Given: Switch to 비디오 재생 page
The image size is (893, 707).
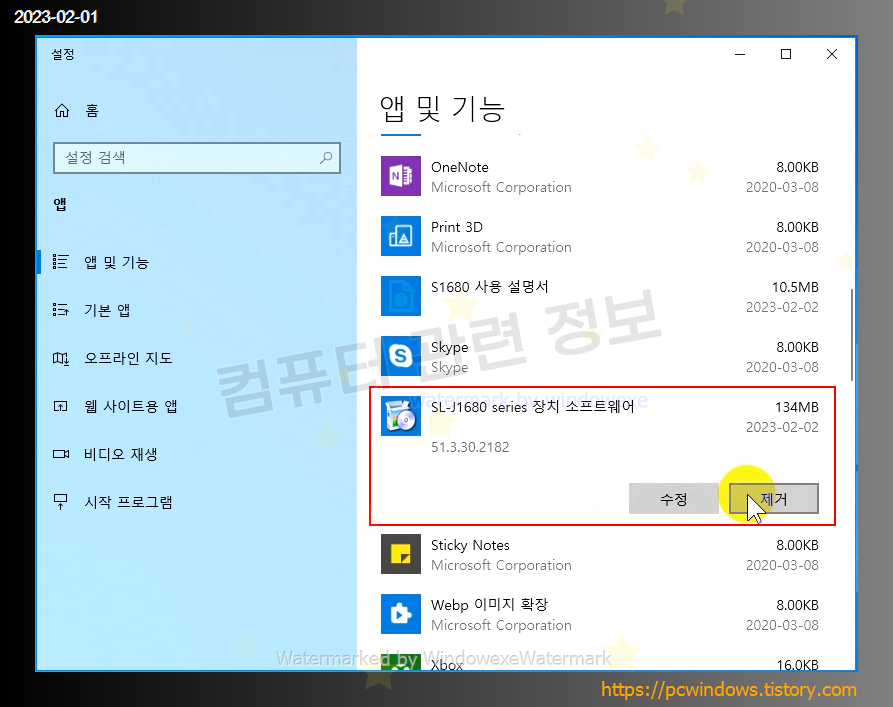Looking at the screenshot, I should pyautogui.click(x=120, y=454).
